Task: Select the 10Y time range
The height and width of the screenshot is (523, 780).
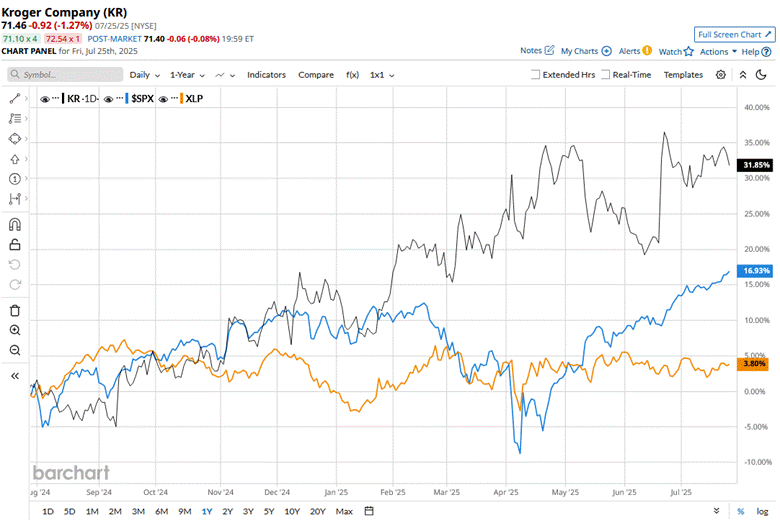Action: [x=292, y=511]
